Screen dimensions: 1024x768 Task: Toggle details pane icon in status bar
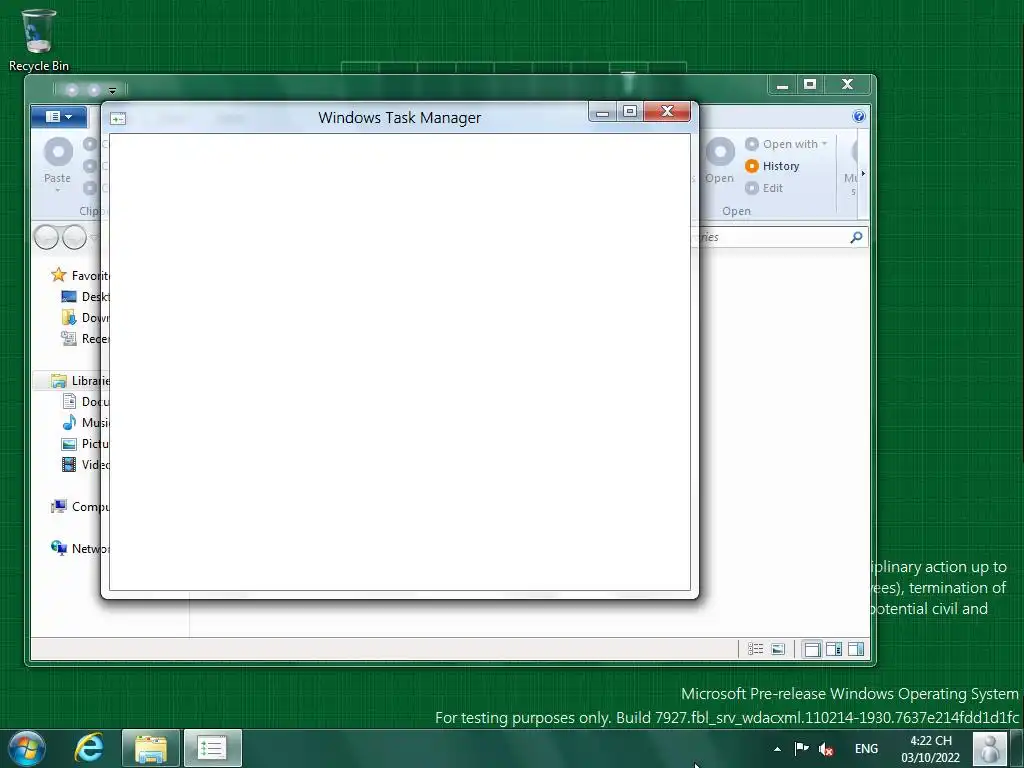pyautogui.click(x=834, y=648)
